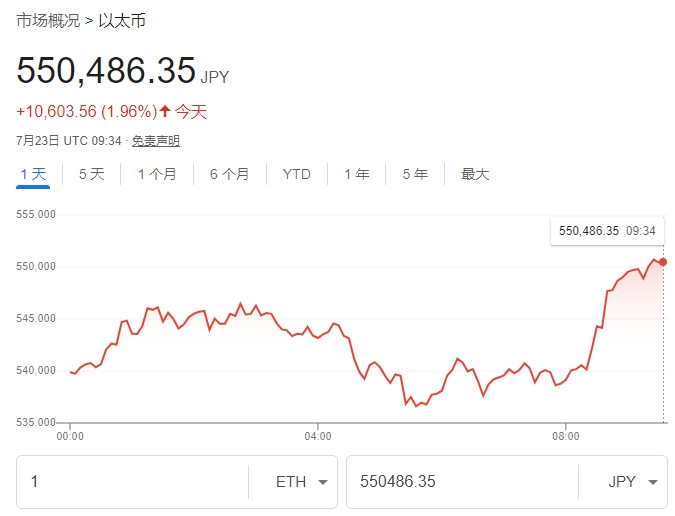
Task: Click the 09:34 price tooltip on chart
Action: (x=607, y=231)
